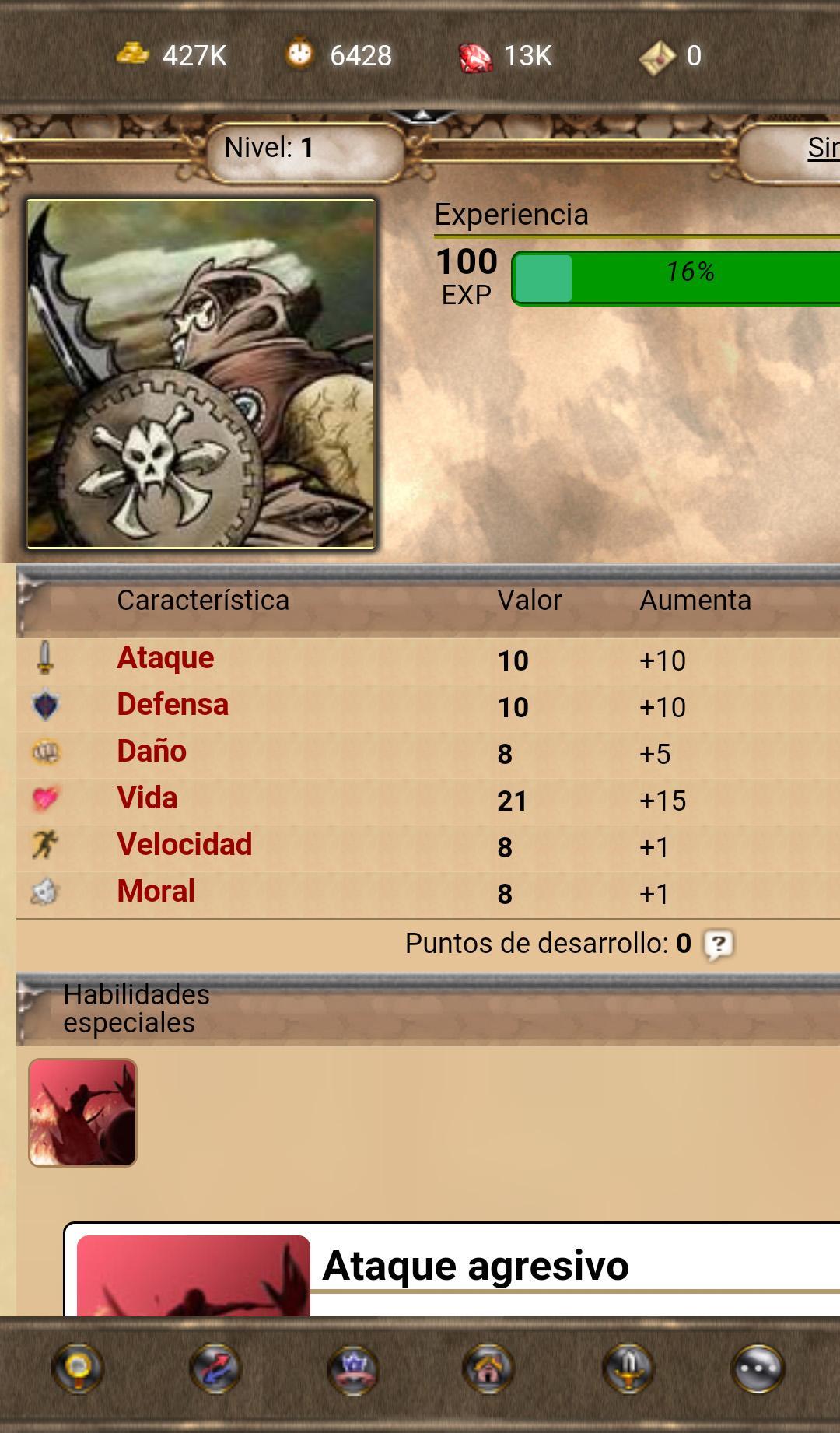Viewport: 840px width, 1433px height.
Task: Open the three-dots more menu
Action: (x=758, y=1368)
